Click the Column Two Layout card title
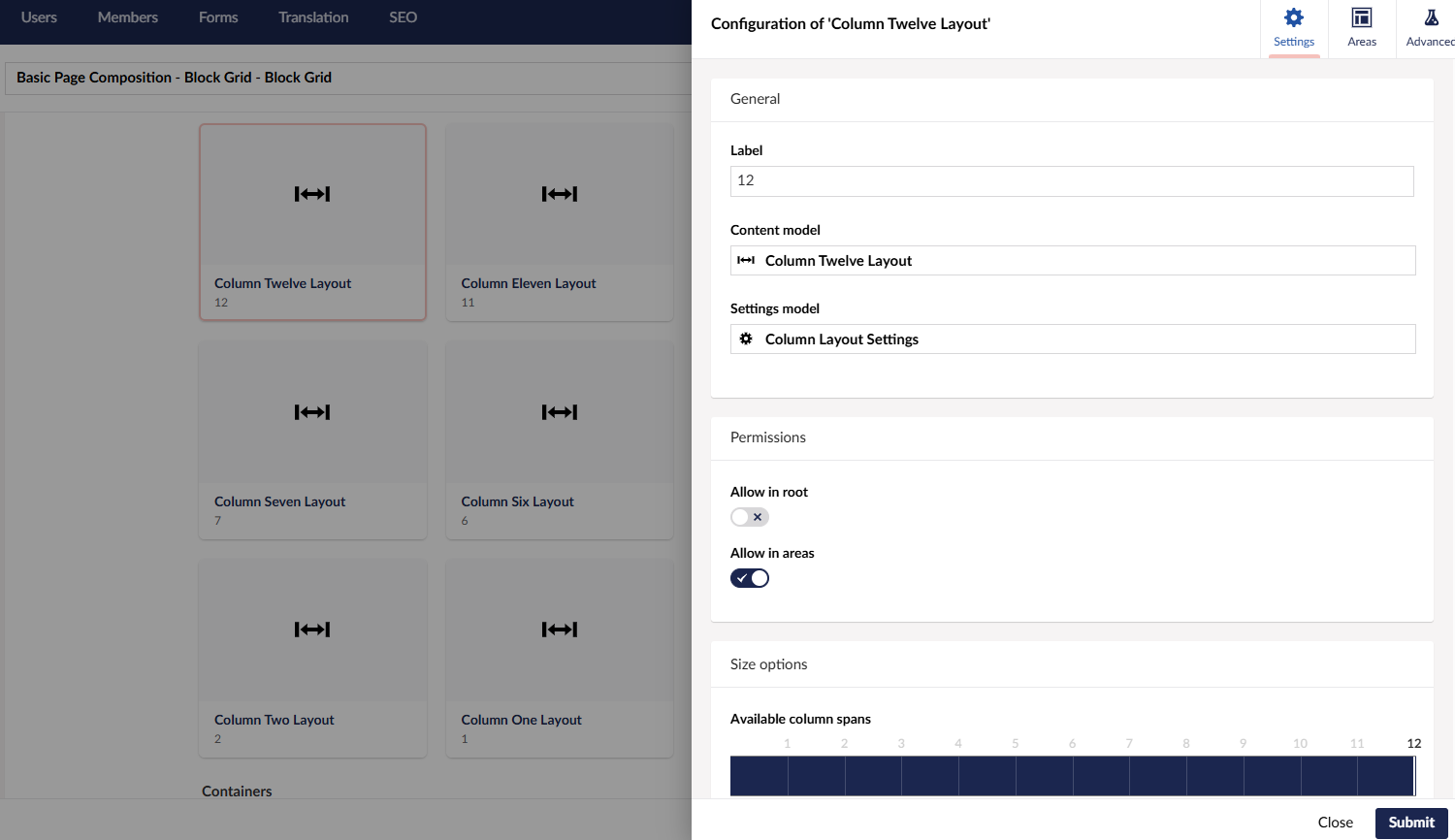The width and height of the screenshot is (1455, 840). click(x=274, y=720)
